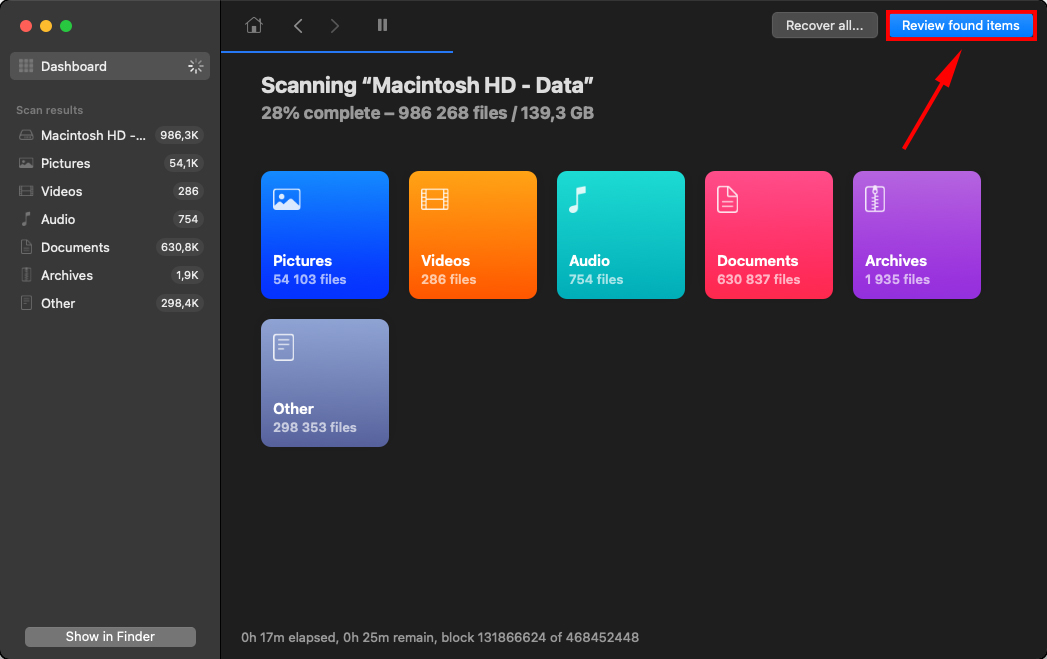The image size is (1047, 659).
Task: Open the teal Audio category tile
Action: click(x=620, y=235)
